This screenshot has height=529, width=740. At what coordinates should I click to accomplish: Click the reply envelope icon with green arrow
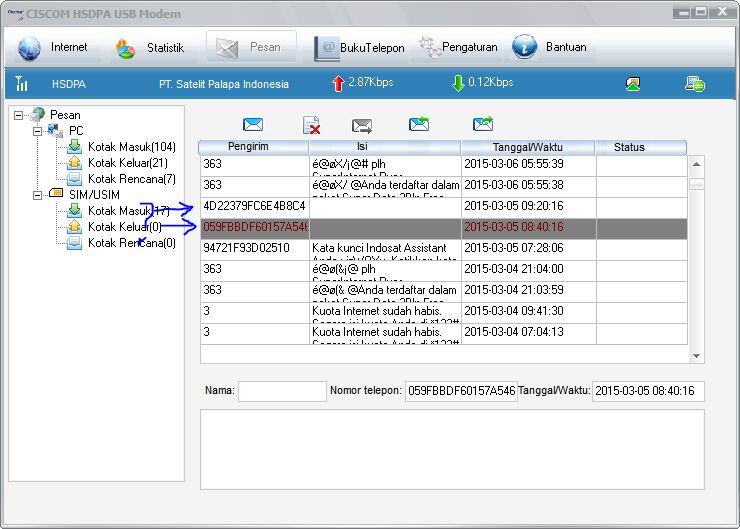click(x=419, y=124)
